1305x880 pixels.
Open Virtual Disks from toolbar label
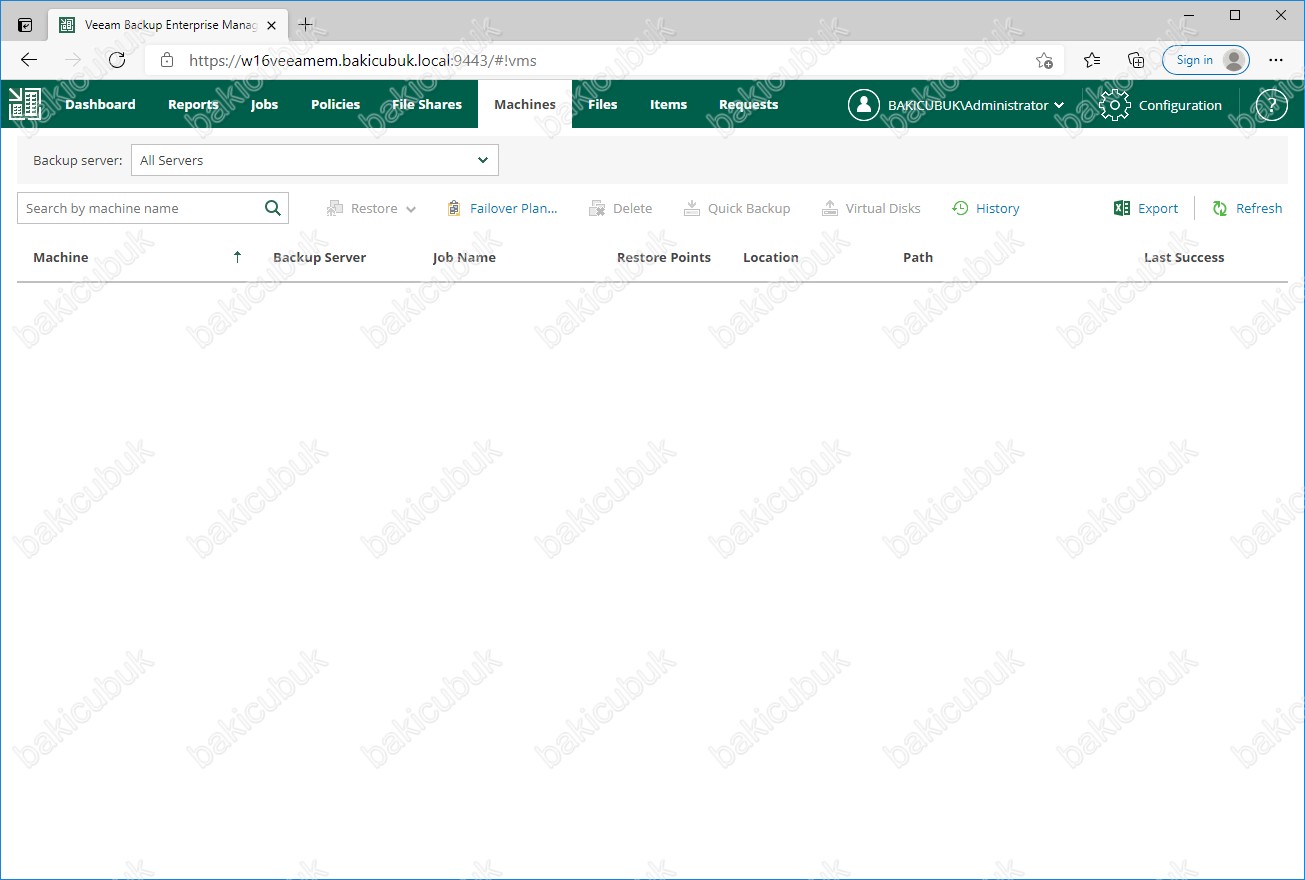(x=883, y=208)
